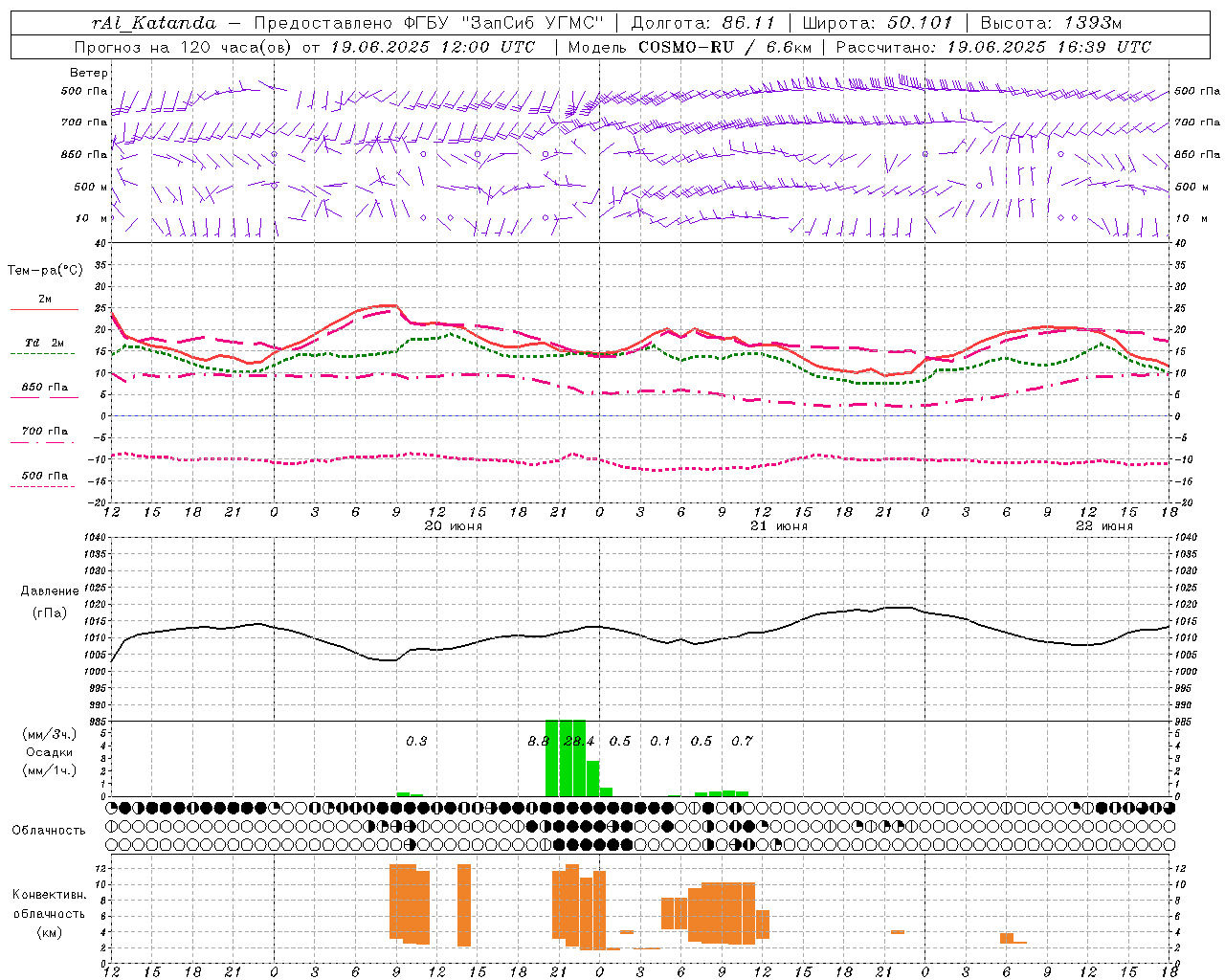The image size is (1225, 980).
Task: Click the forecast start time '19.06.2025 12:00 UTC'
Action: tap(434, 47)
